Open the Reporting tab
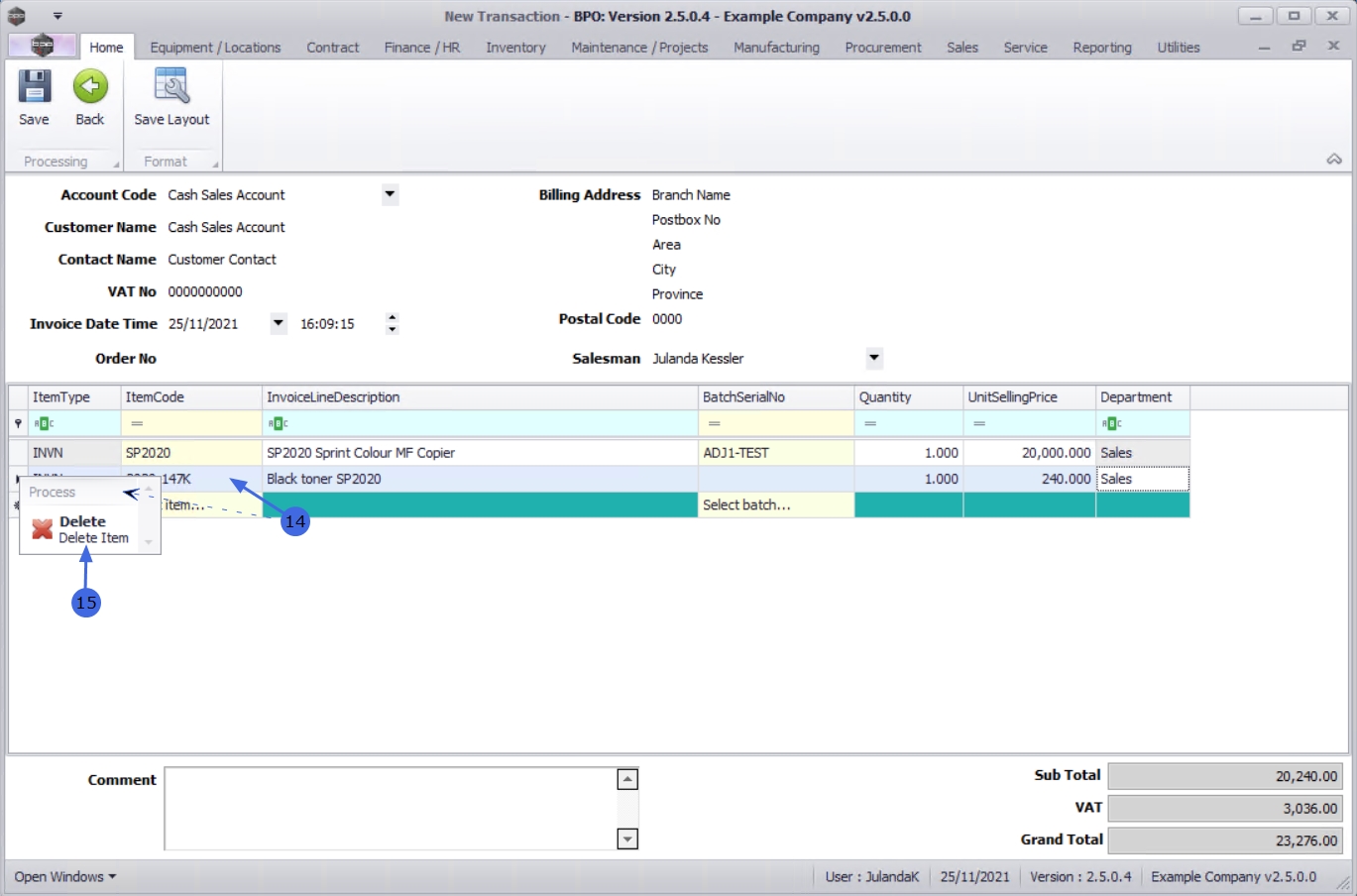Image resolution: width=1357 pixels, height=896 pixels. [1102, 47]
